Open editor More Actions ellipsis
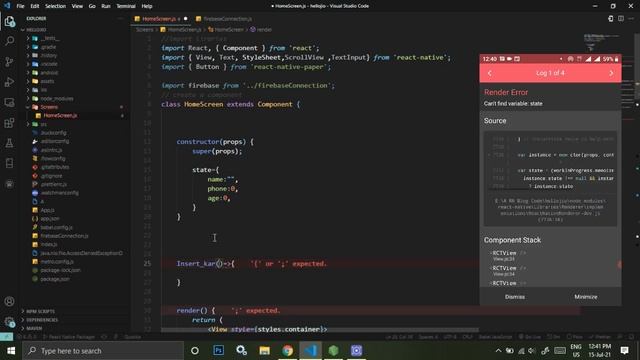The width and height of the screenshot is (640, 360). [x=631, y=19]
